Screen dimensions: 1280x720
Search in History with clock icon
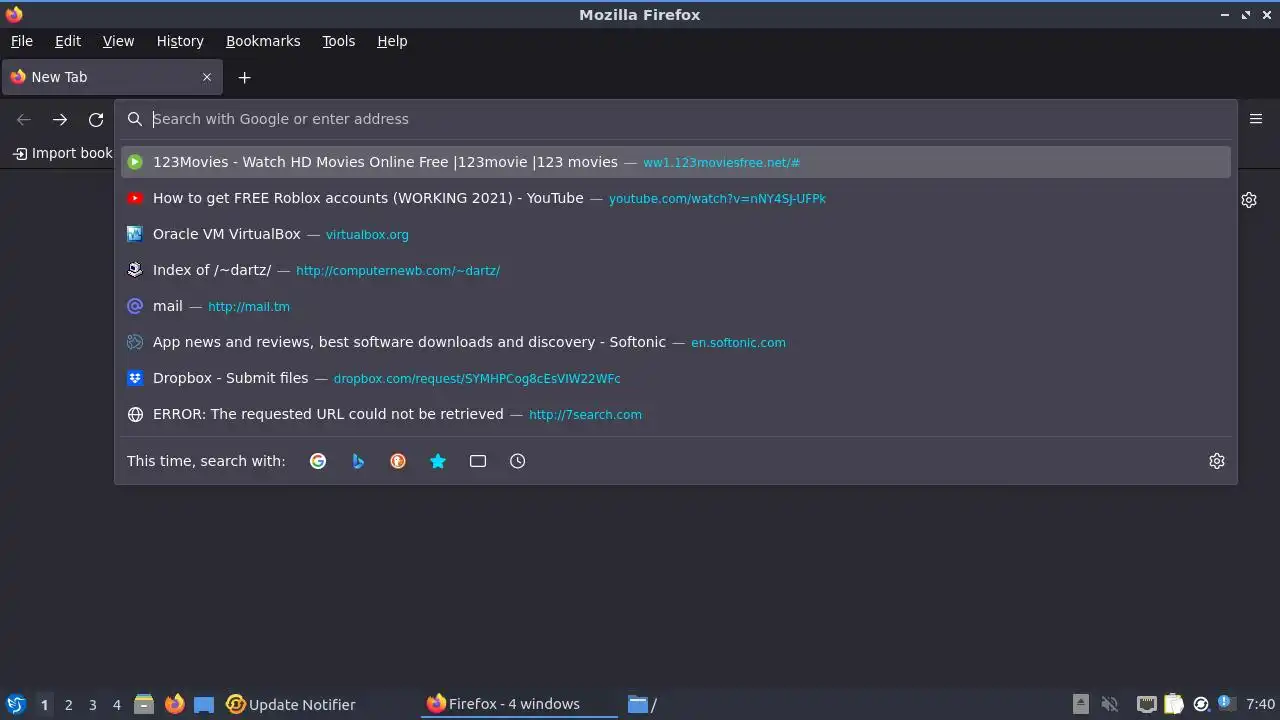(x=518, y=461)
